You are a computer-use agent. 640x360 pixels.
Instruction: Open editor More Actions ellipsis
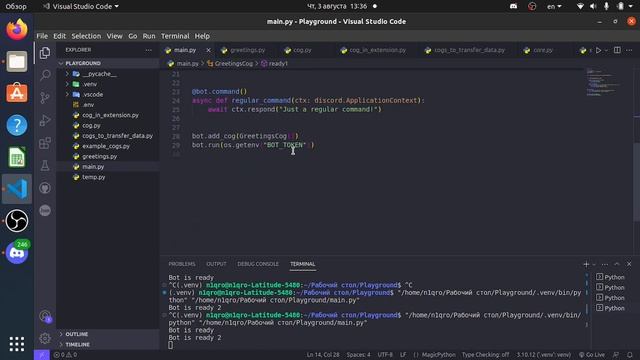629,50
